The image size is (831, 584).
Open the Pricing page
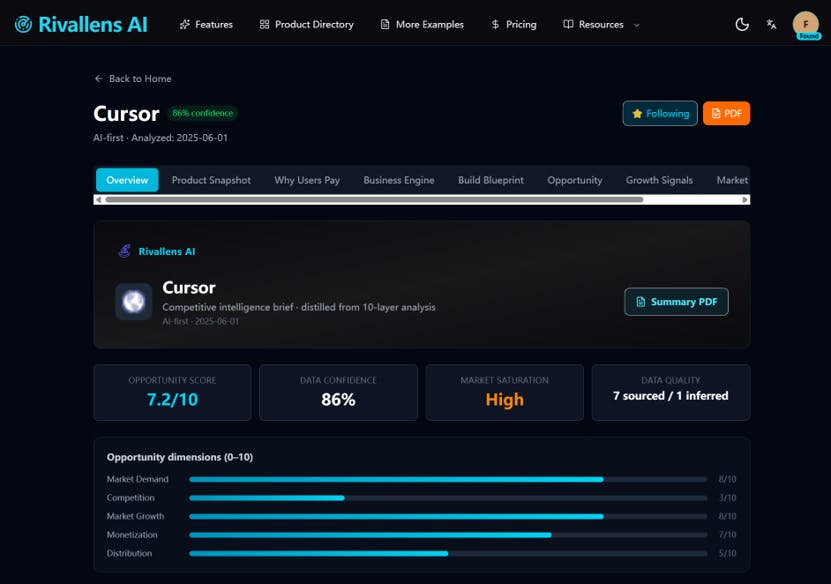pos(514,24)
